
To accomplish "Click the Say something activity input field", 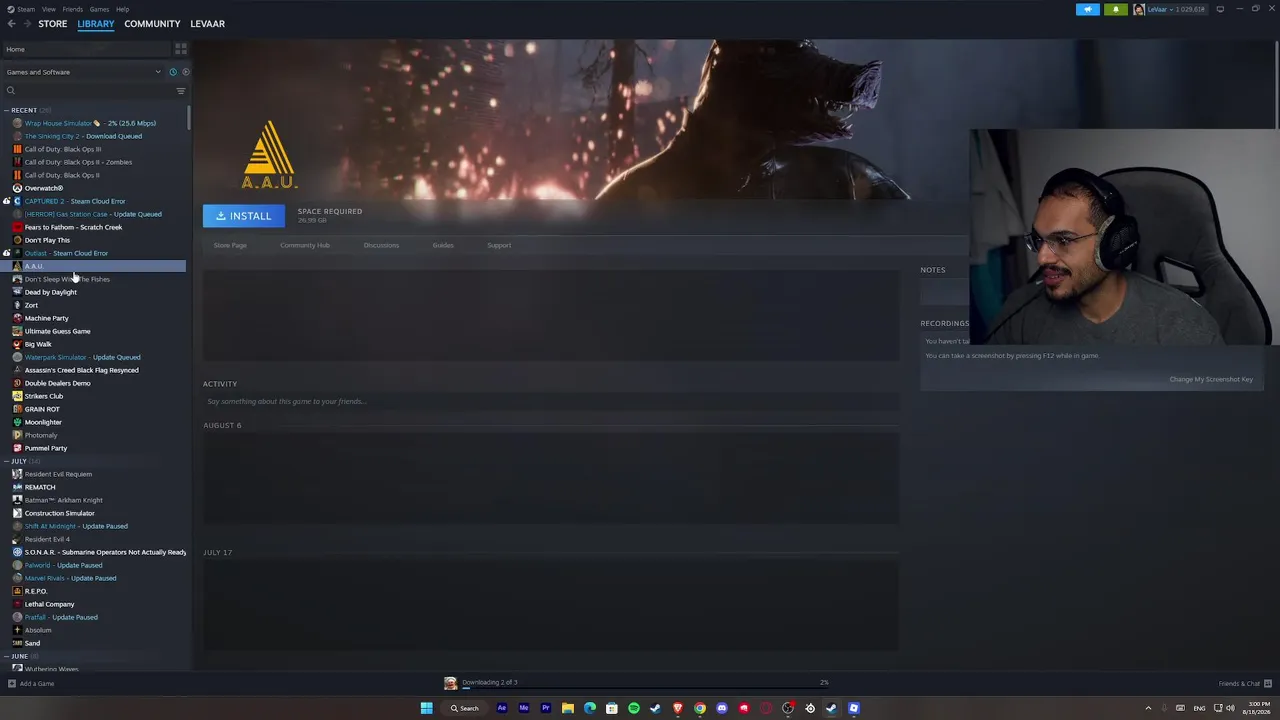I will pyautogui.click(x=550, y=401).
